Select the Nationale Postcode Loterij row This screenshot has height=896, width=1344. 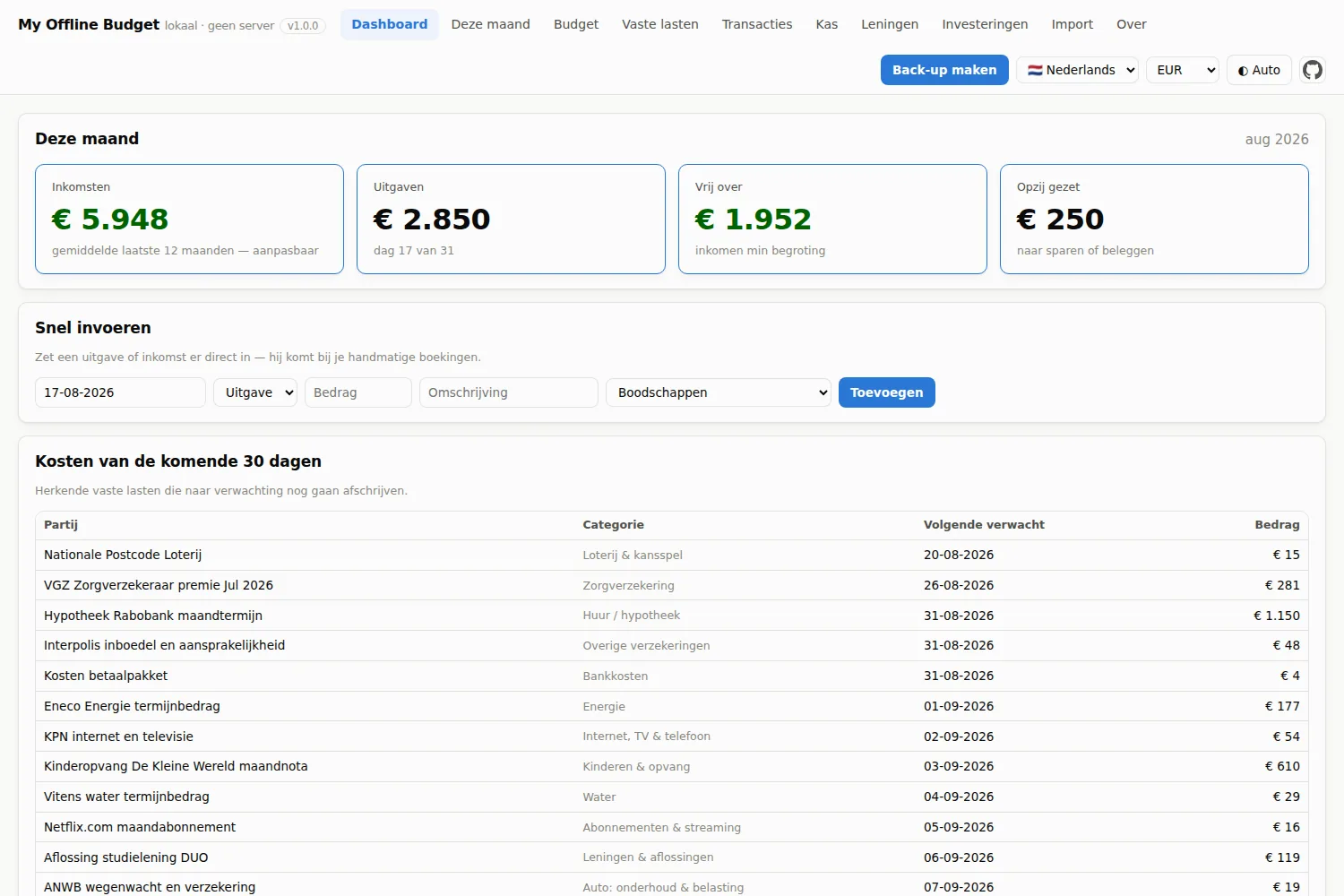[x=672, y=555]
